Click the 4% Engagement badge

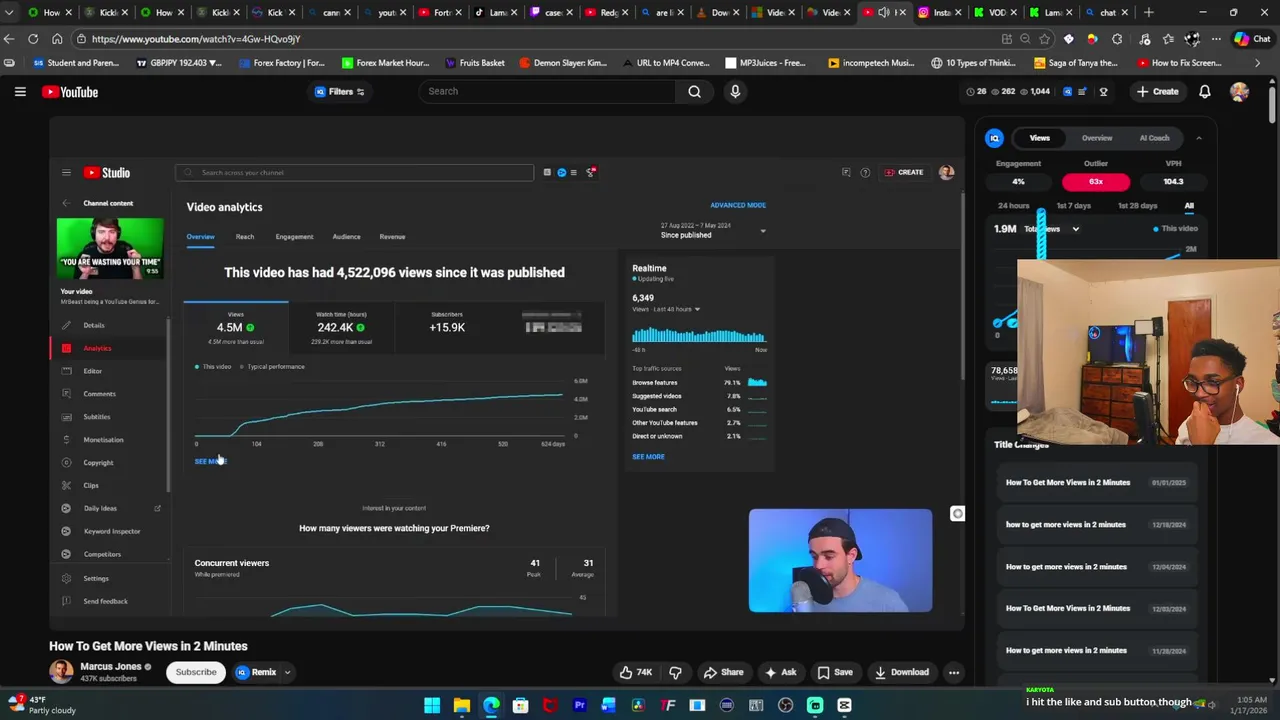click(x=1018, y=182)
